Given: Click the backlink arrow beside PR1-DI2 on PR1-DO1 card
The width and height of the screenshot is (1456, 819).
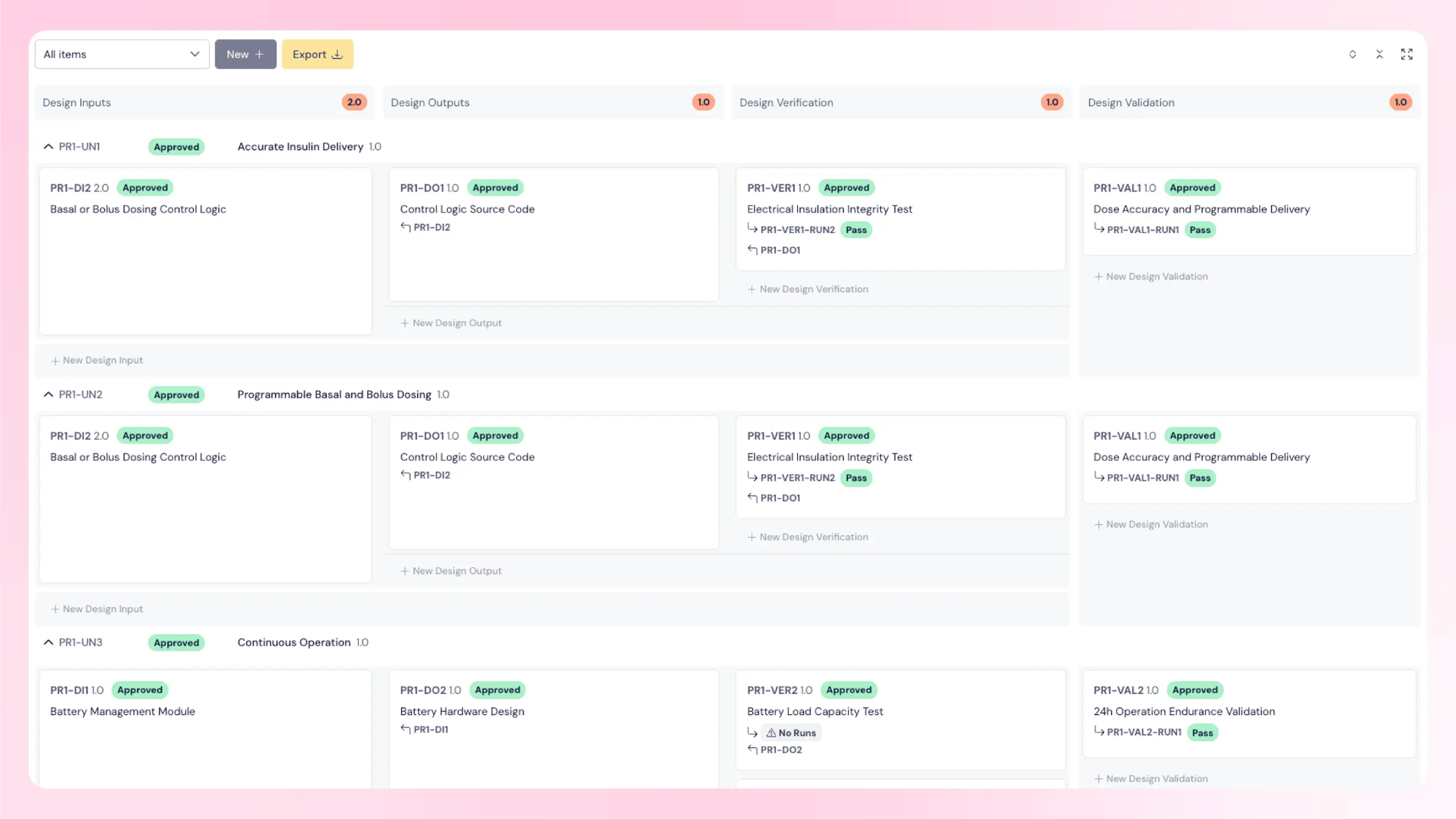Looking at the screenshot, I should coord(405,227).
